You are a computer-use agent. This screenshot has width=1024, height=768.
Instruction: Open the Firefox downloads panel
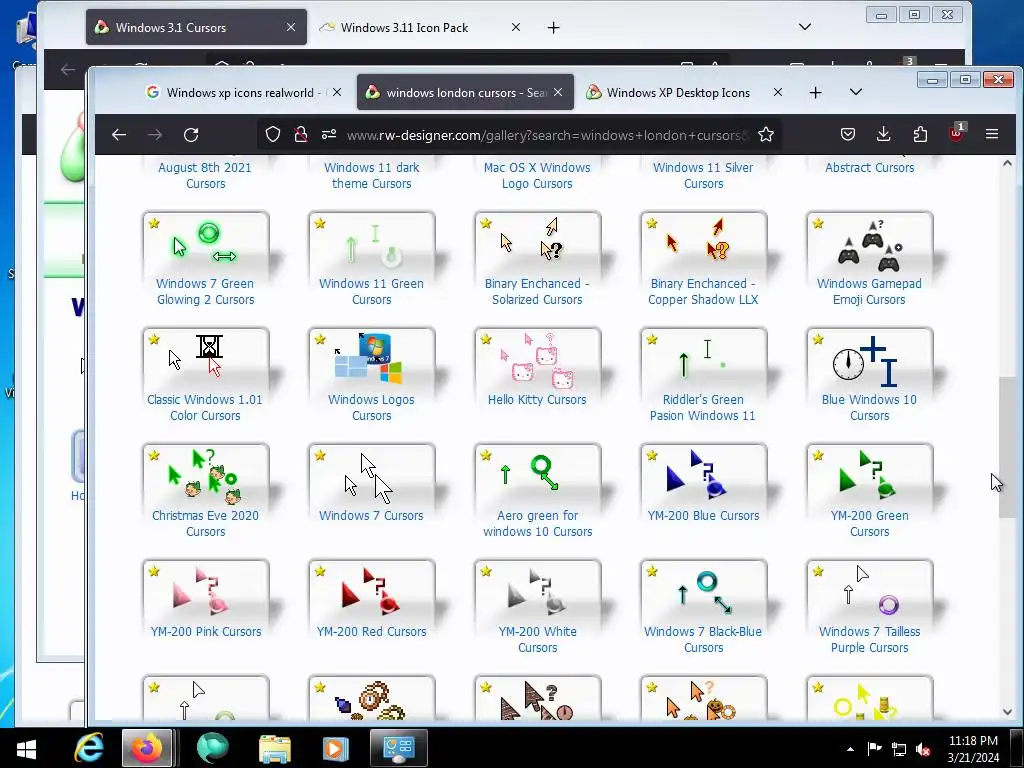pos(883,135)
